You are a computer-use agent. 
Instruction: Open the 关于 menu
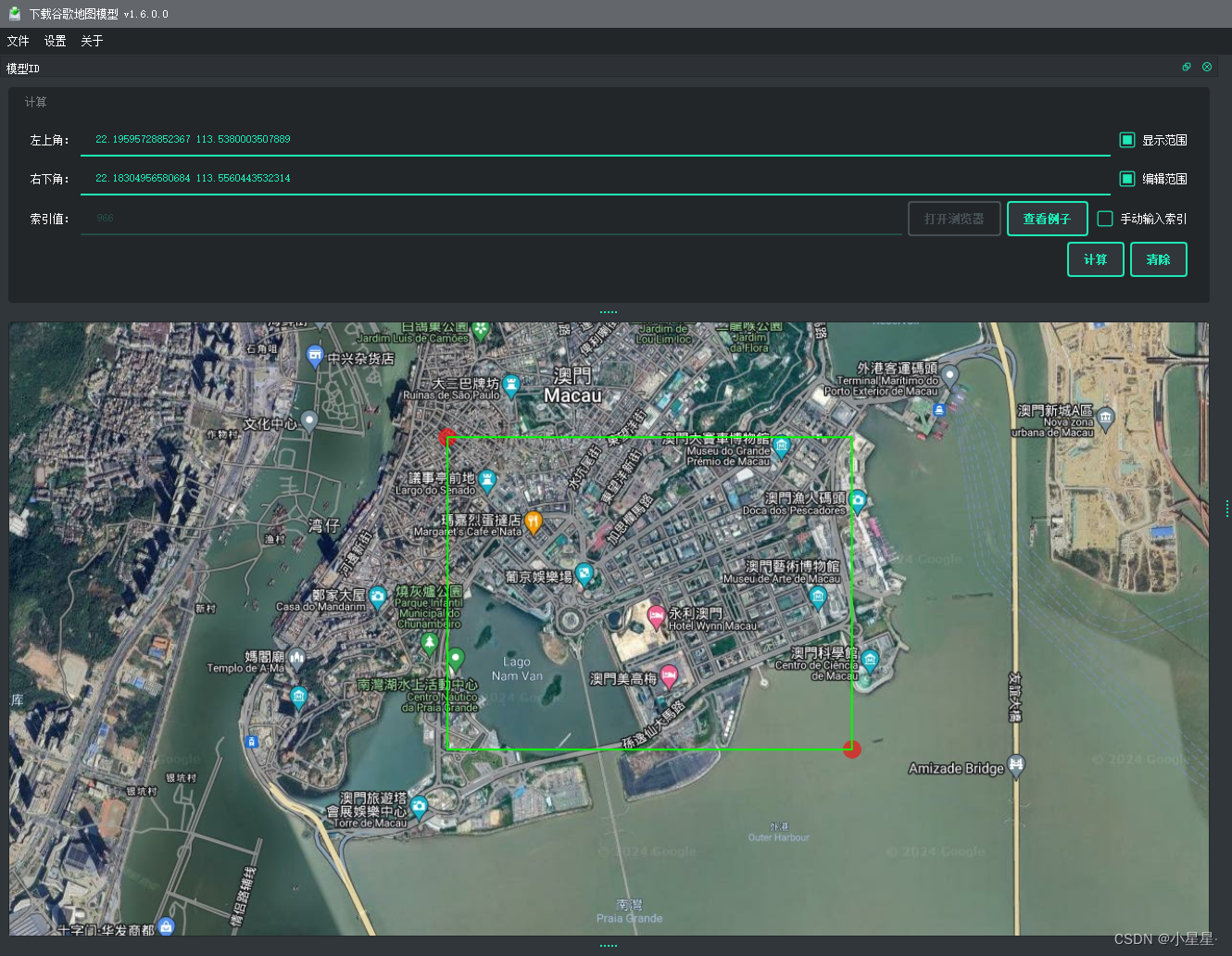pos(92,41)
